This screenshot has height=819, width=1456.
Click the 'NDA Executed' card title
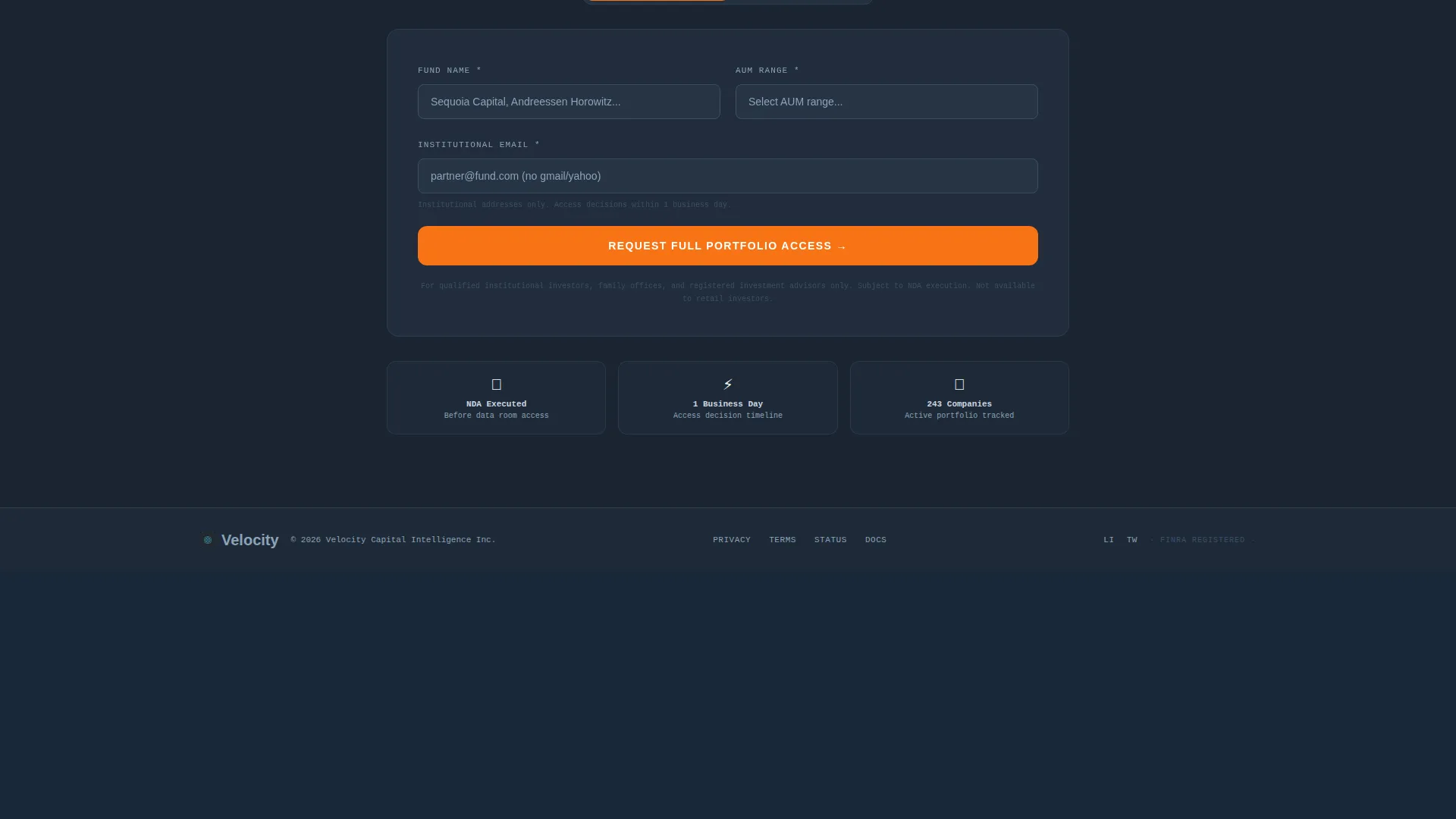[x=497, y=404]
